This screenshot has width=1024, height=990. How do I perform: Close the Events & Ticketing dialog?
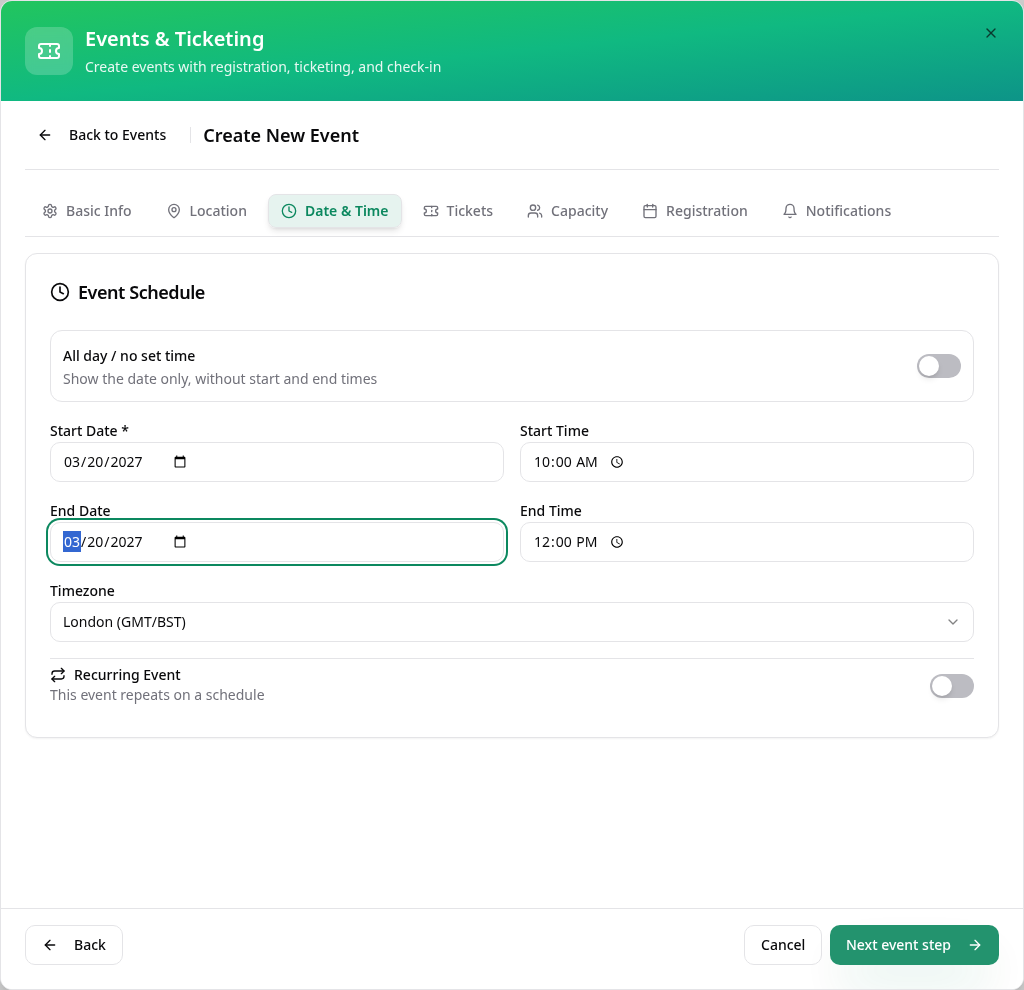(x=990, y=33)
